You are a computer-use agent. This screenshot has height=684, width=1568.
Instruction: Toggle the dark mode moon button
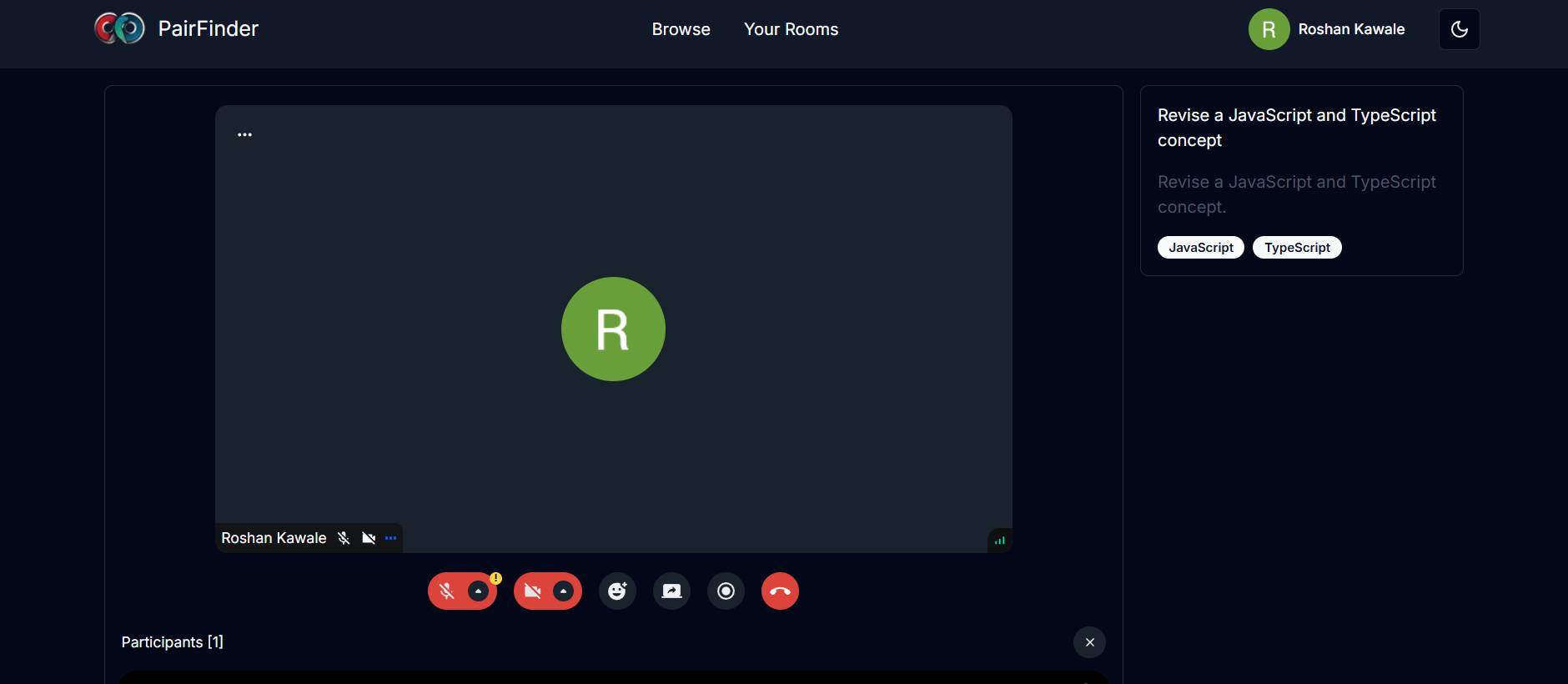pos(1459,29)
